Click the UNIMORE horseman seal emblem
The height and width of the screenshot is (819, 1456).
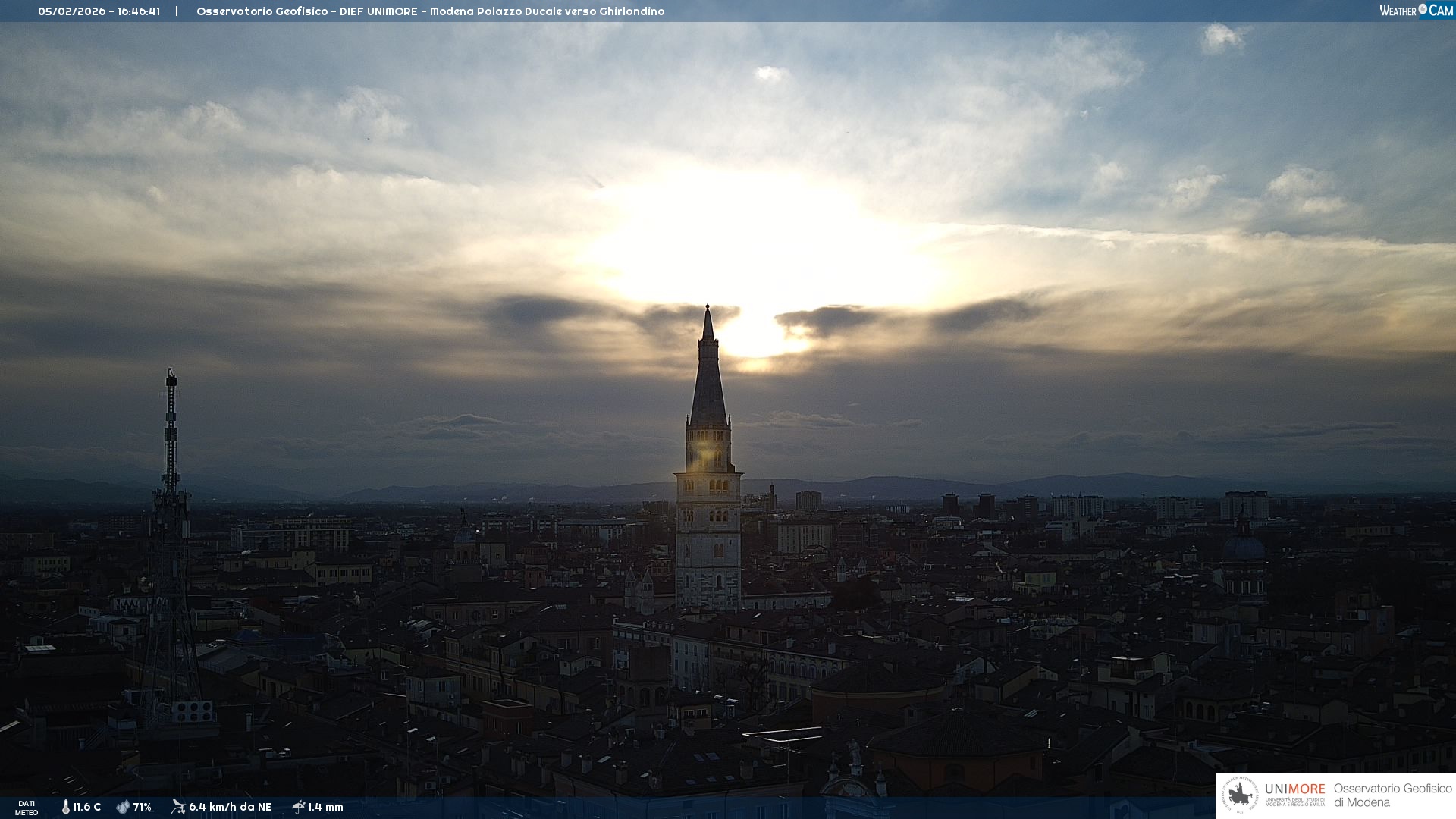pos(1240,795)
